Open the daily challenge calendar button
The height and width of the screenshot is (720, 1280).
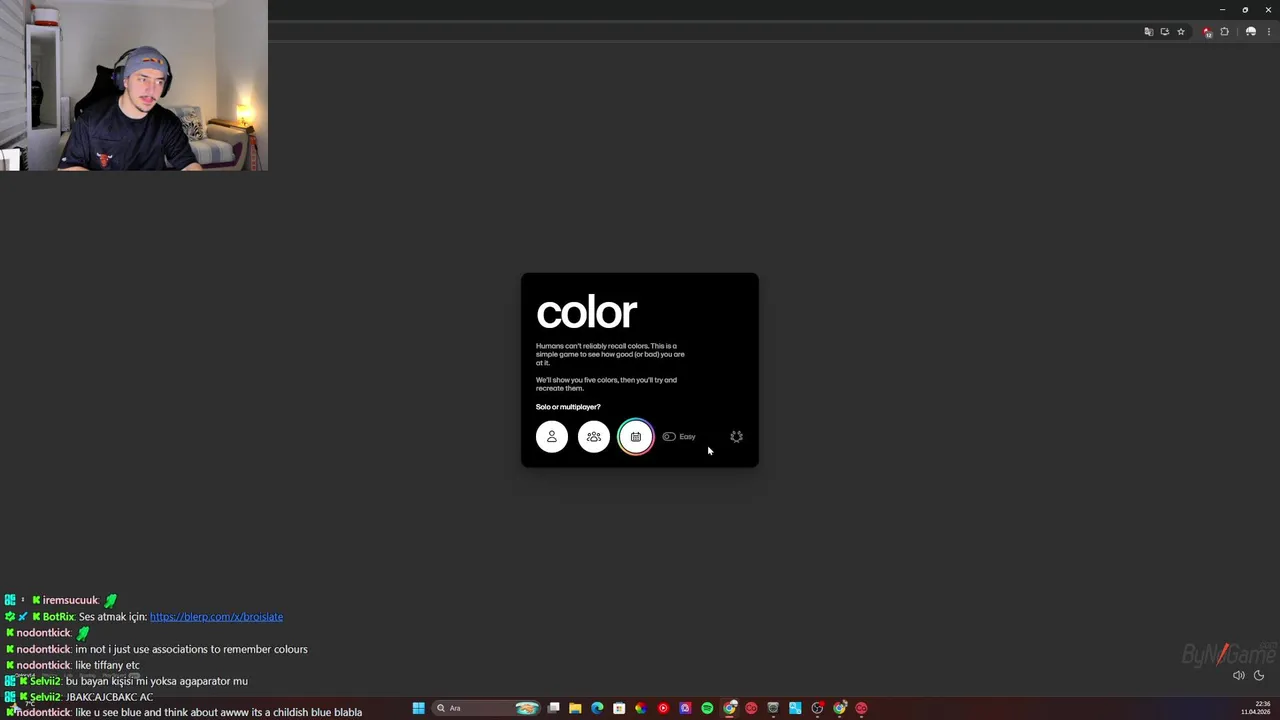(636, 437)
